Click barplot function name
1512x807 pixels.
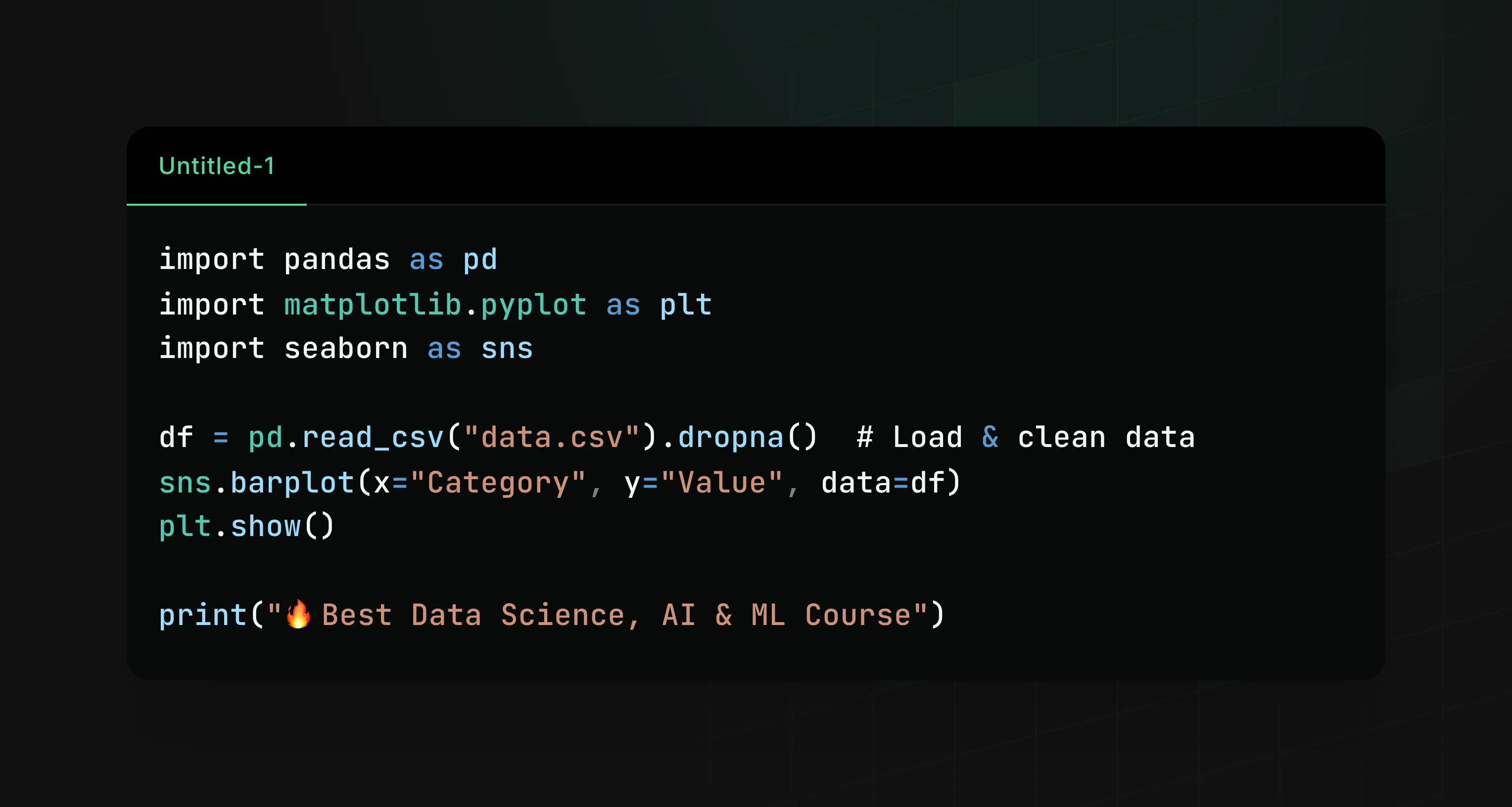pyautogui.click(x=292, y=483)
